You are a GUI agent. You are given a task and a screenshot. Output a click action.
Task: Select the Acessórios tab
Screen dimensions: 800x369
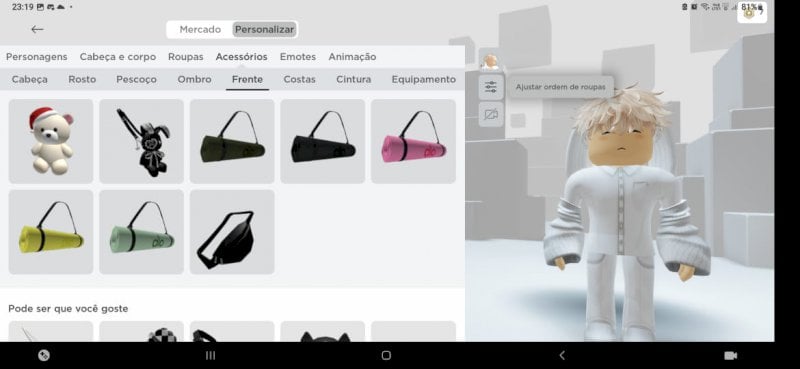coord(241,57)
